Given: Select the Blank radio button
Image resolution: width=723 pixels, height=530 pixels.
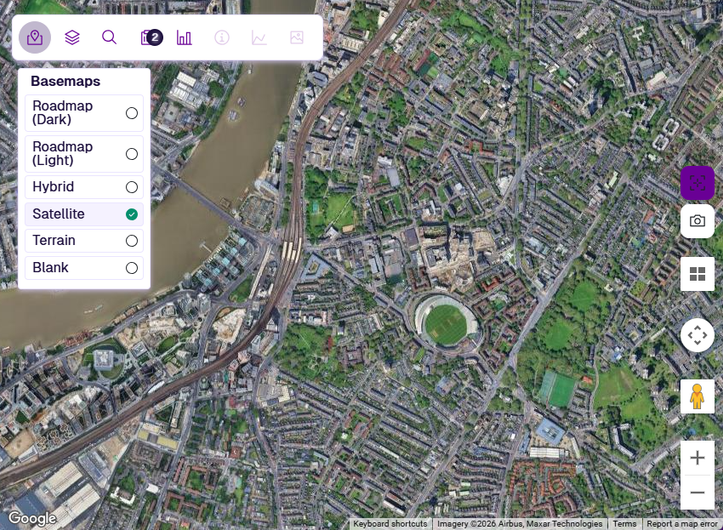Looking at the screenshot, I should pos(131,268).
